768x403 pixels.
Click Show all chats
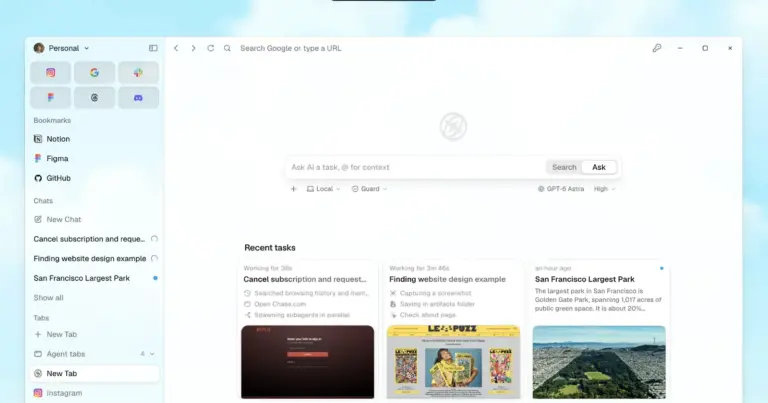pyautogui.click(x=48, y=298)
